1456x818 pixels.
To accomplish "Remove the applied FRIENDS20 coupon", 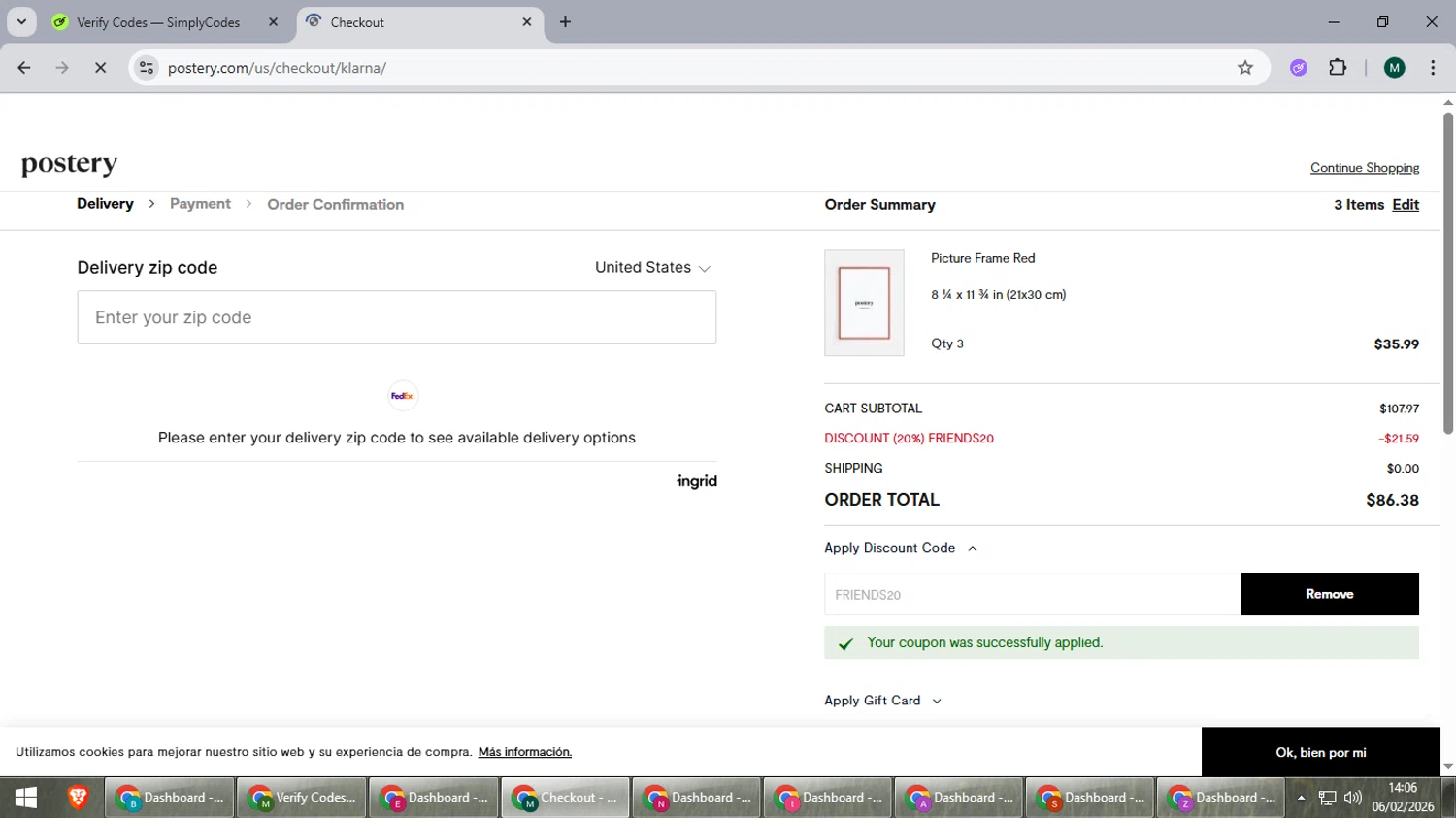I will click(x=1330, y=594).
